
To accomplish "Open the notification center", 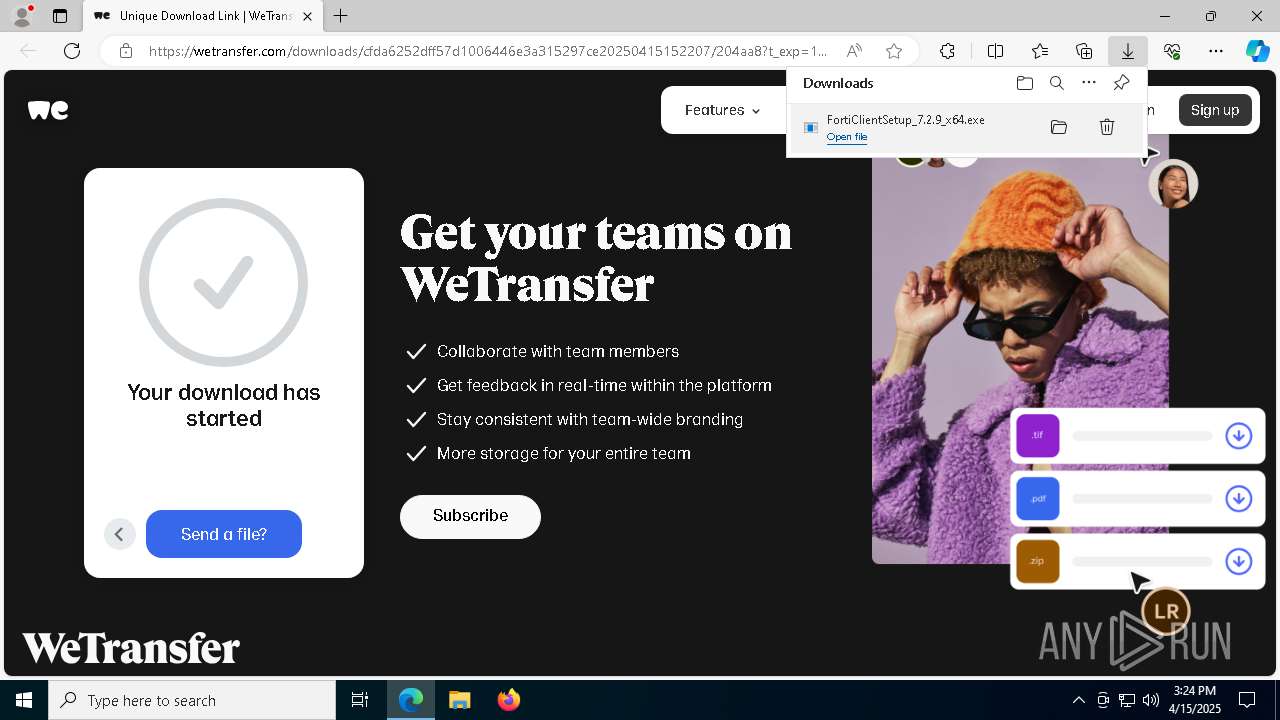I will pyautogui.click(x=1247, y=700).
